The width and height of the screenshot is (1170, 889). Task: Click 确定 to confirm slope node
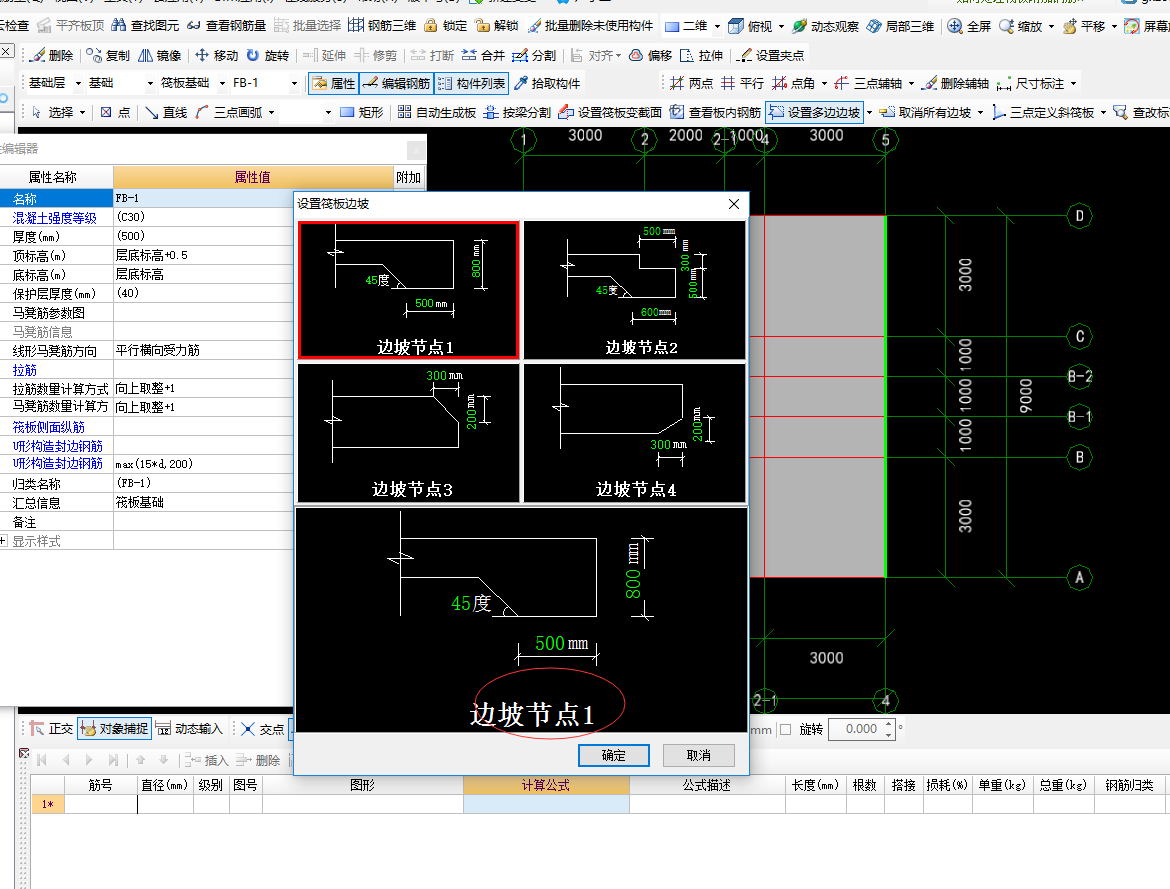point(613,755)
